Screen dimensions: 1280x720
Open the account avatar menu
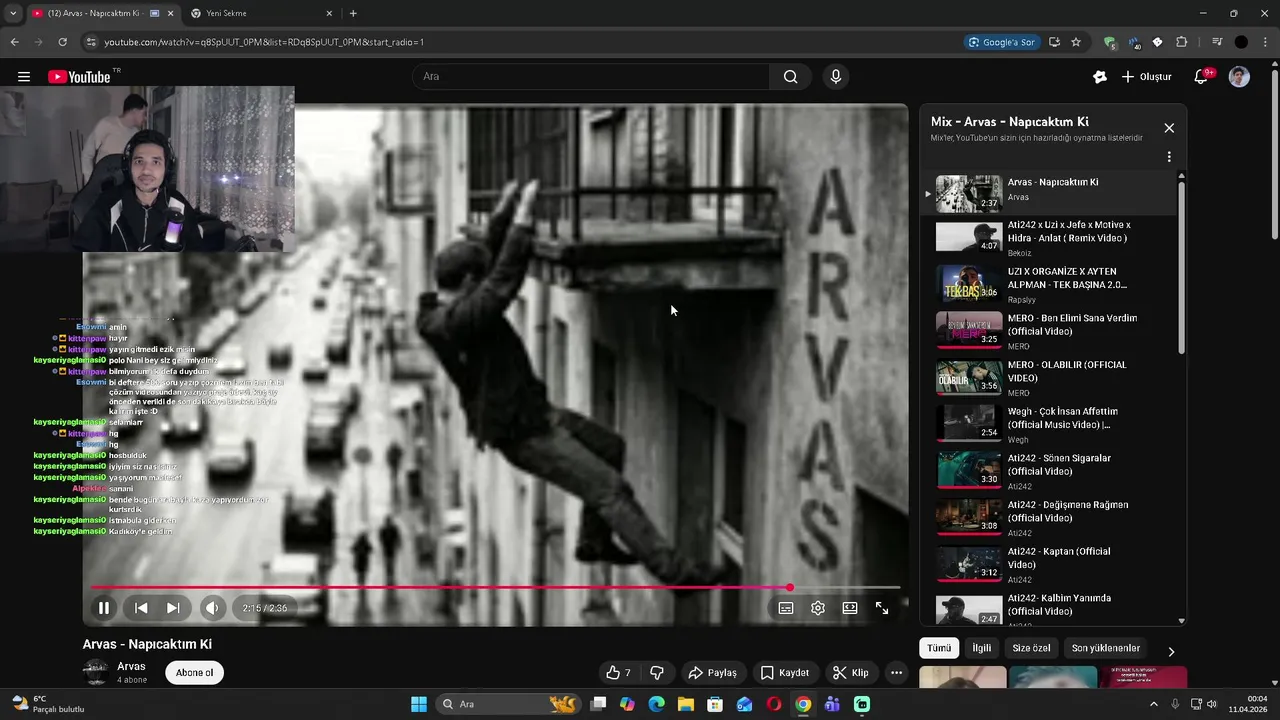tap(1239, 77)
